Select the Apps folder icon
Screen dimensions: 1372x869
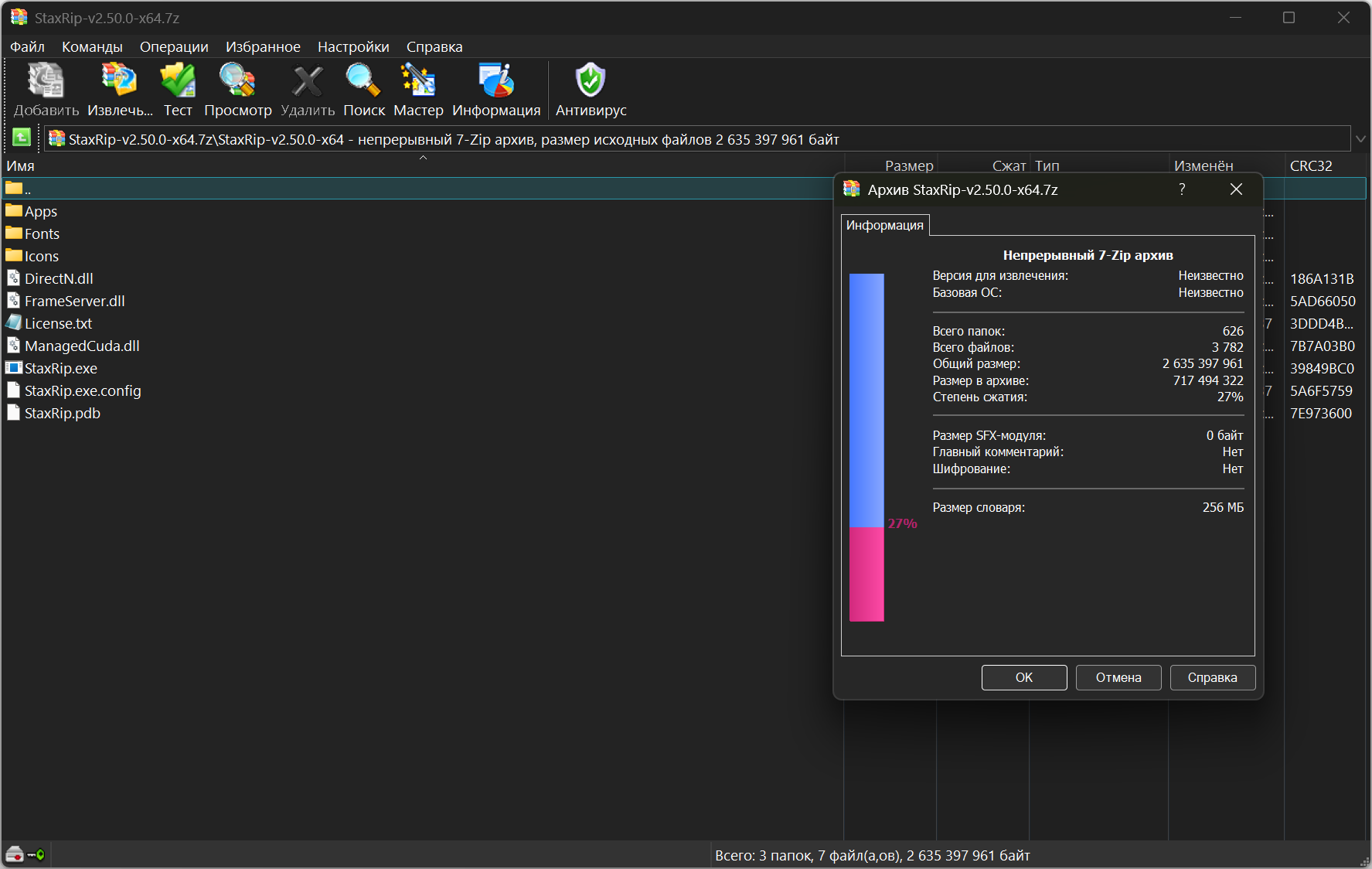[x=14, y=210]
